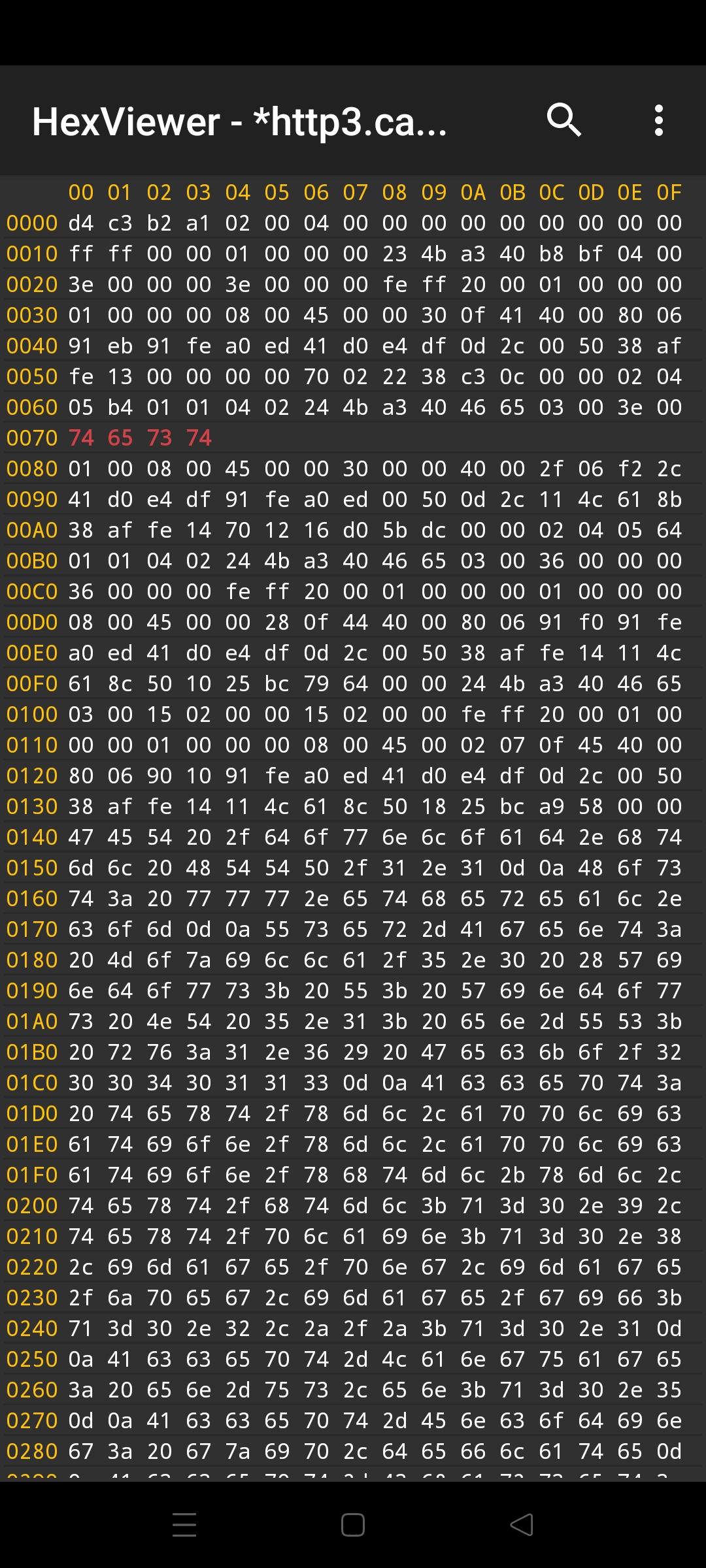Tap the HexViewer title text
The image size is (706, 1568).
[240, 122]
